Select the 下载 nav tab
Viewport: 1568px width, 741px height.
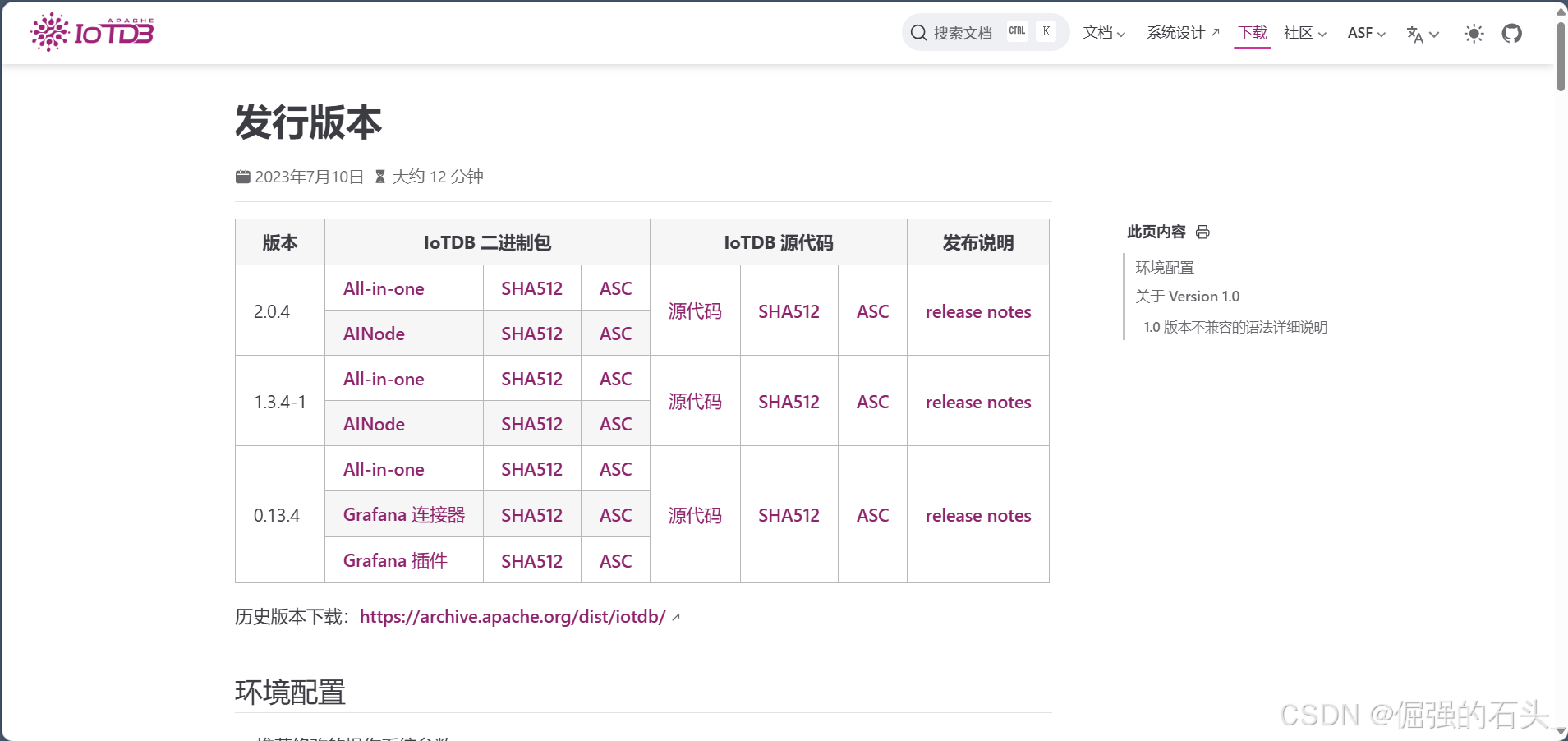point(1253,33)
